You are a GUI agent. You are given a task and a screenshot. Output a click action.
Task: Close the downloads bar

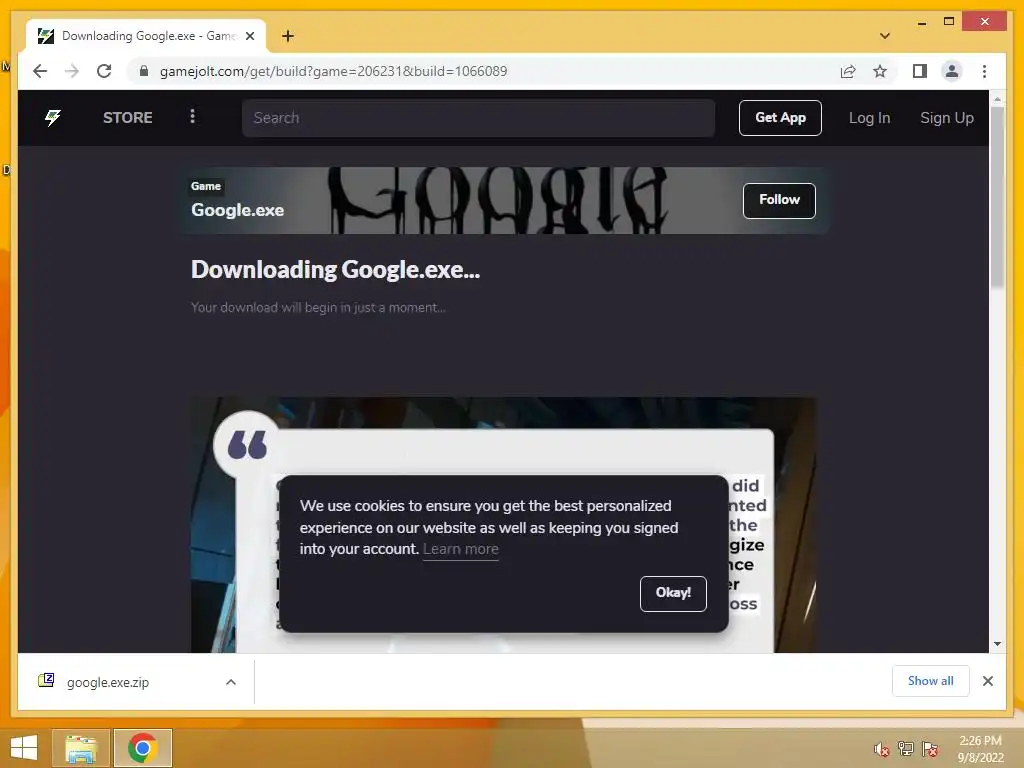pyautogui.click(x=987, y=681)
